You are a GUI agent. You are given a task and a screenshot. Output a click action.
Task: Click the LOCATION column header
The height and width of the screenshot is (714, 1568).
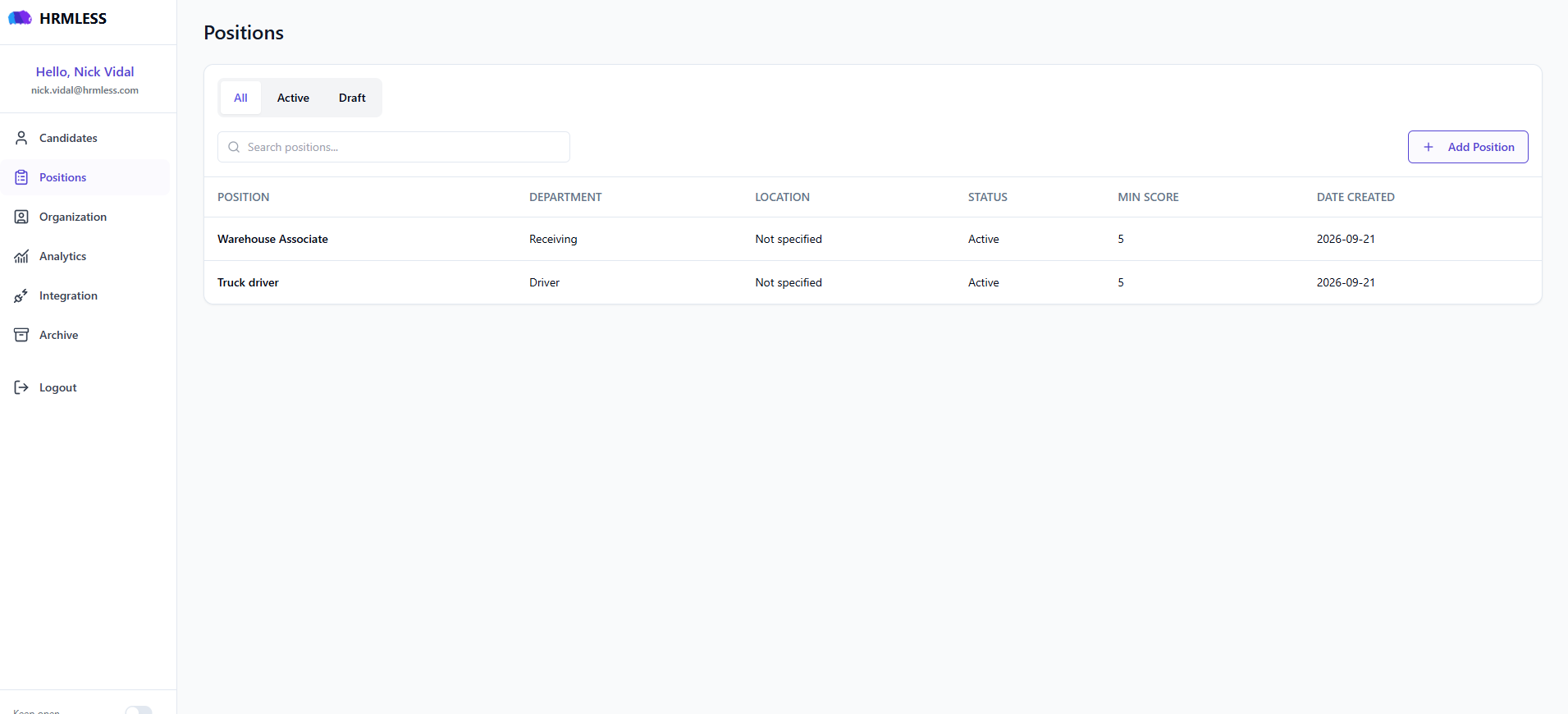pos(782,197)
